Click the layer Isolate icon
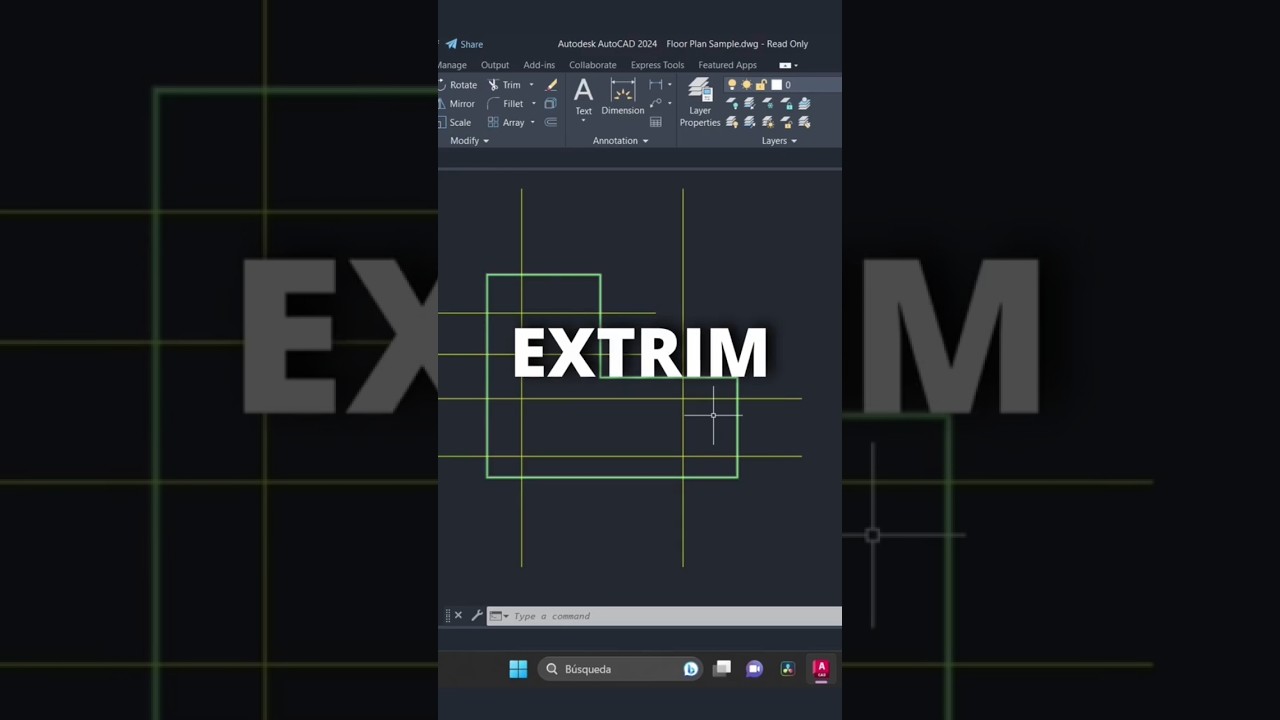 (750, 103)
